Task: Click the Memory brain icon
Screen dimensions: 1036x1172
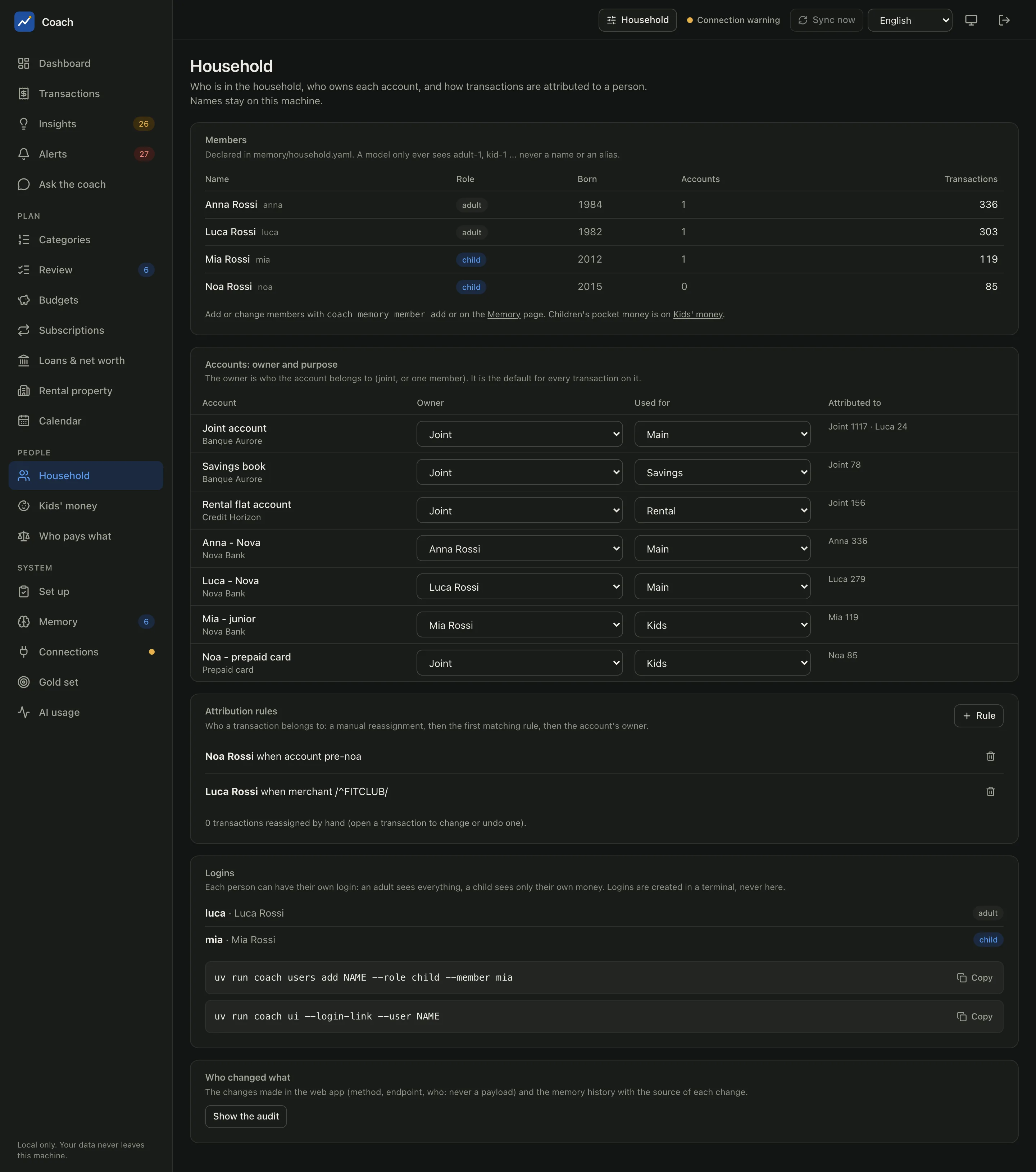Action: pyautogui.click(x=23, y=622)
